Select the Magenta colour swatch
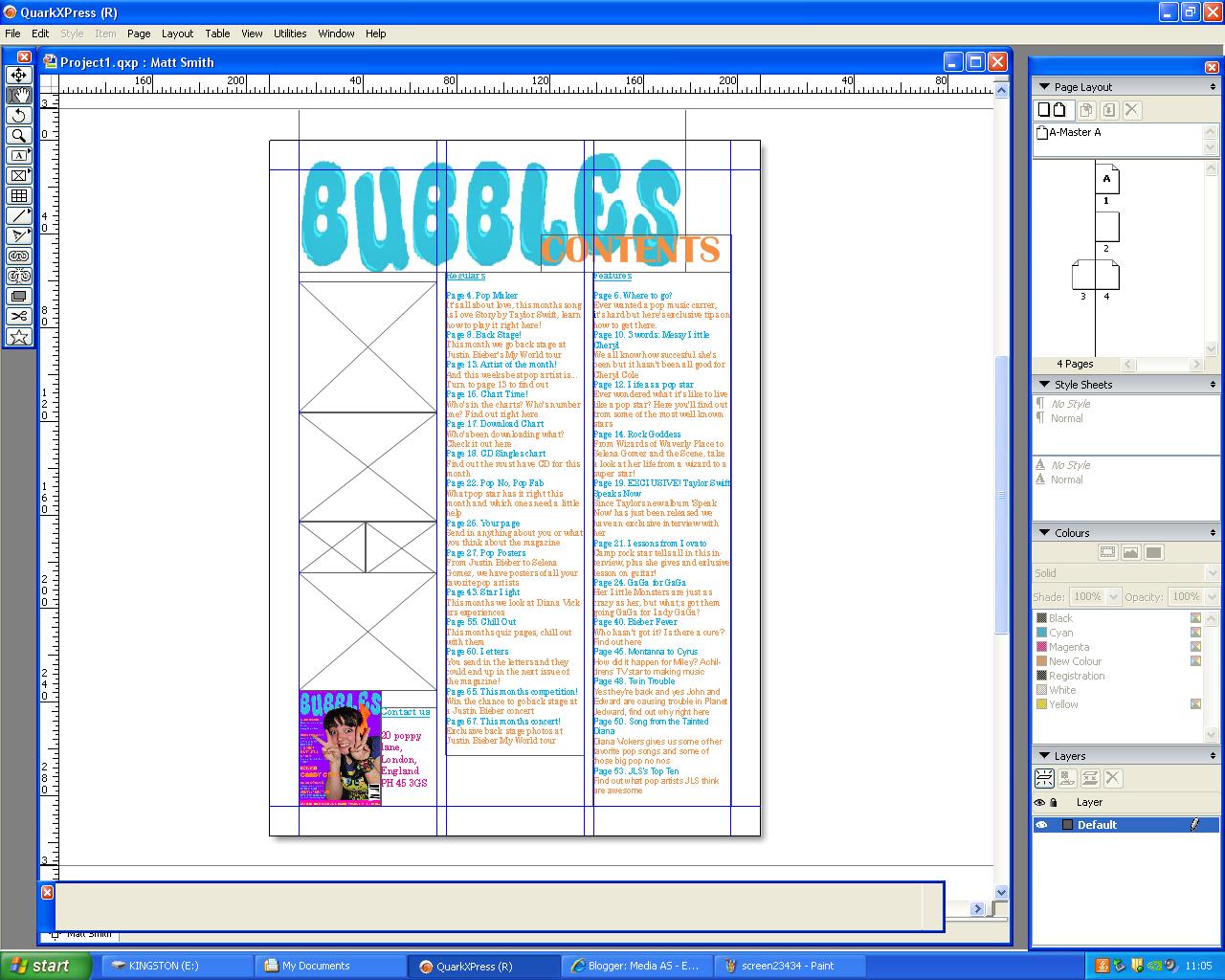The image size is (1225, 980). coord(1118,647)
